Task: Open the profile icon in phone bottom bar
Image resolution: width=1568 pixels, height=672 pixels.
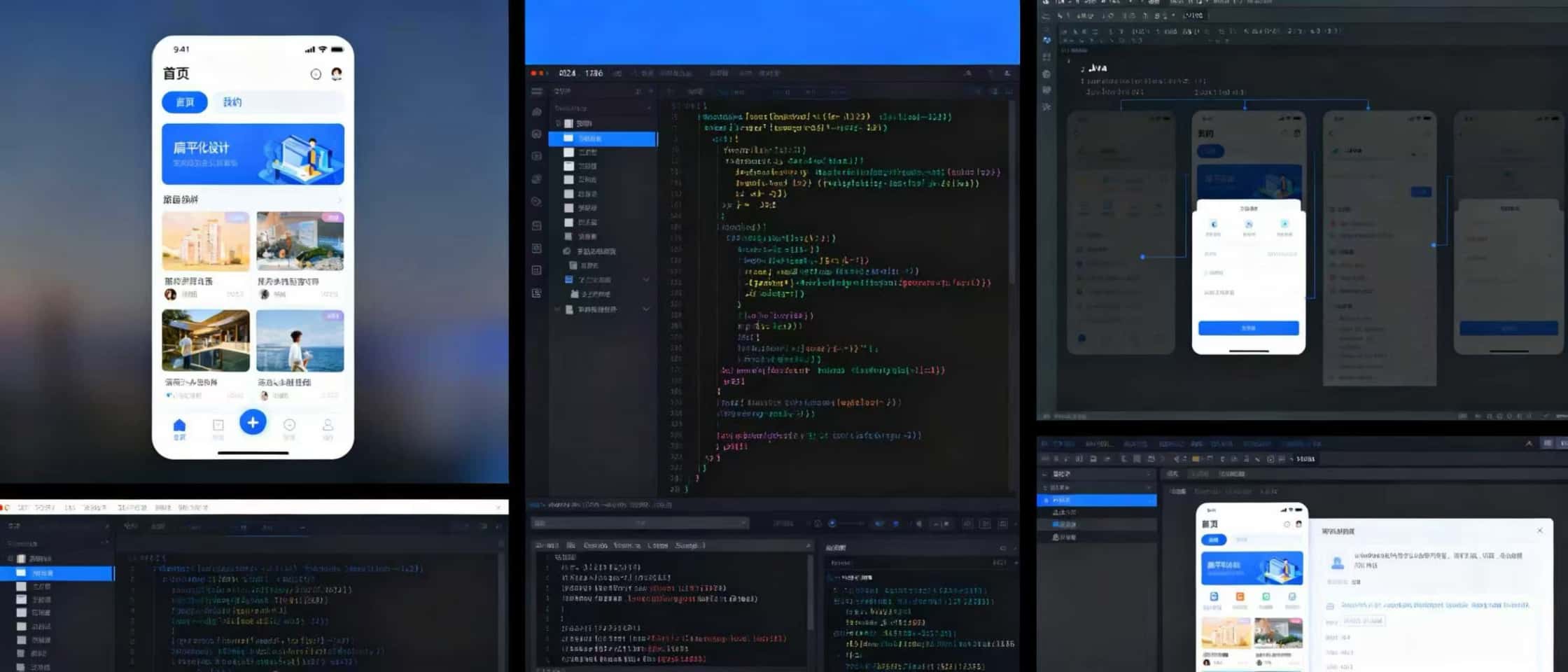Action: click(x=327, y=427)
